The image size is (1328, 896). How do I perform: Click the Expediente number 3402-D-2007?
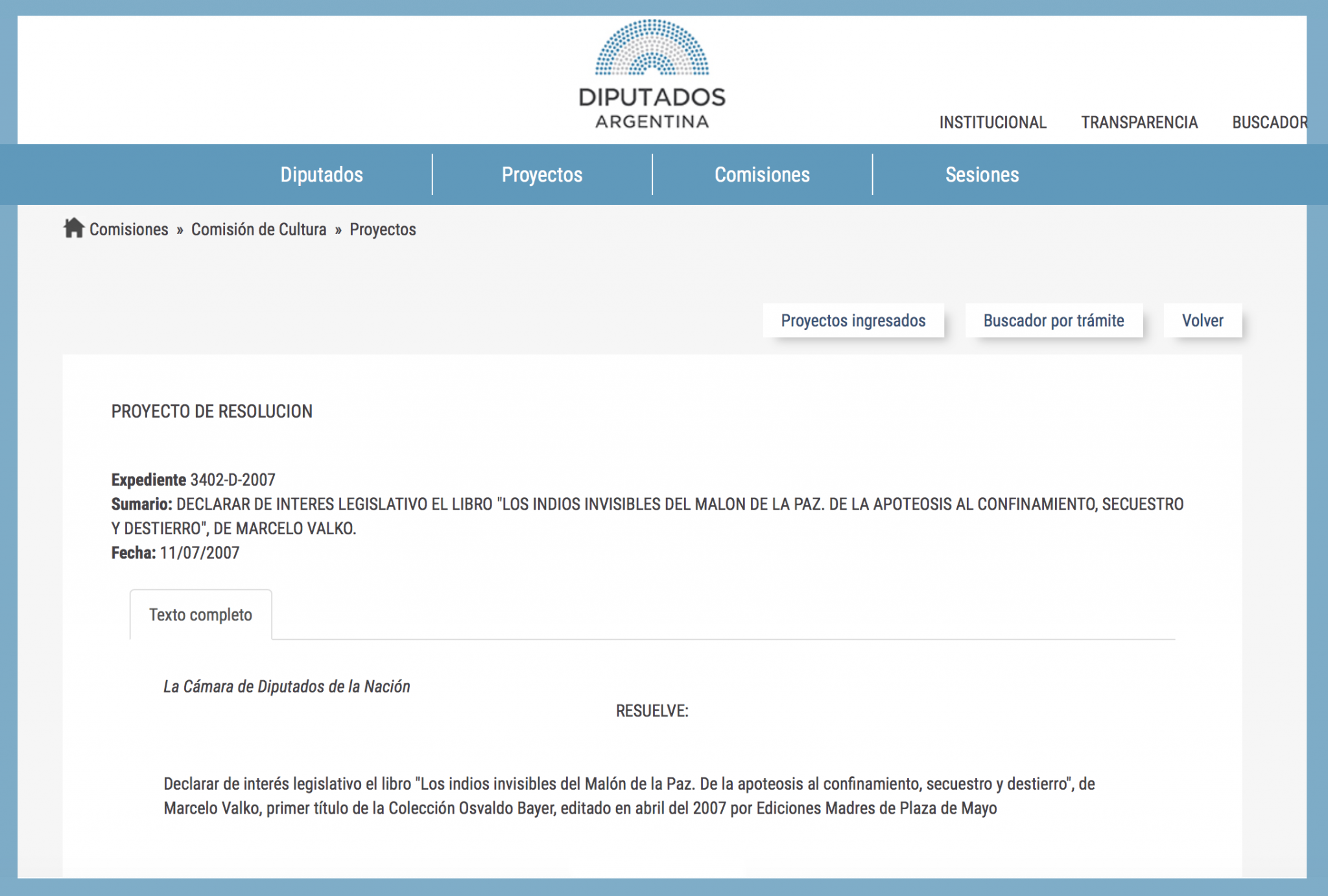click(233, 480)
